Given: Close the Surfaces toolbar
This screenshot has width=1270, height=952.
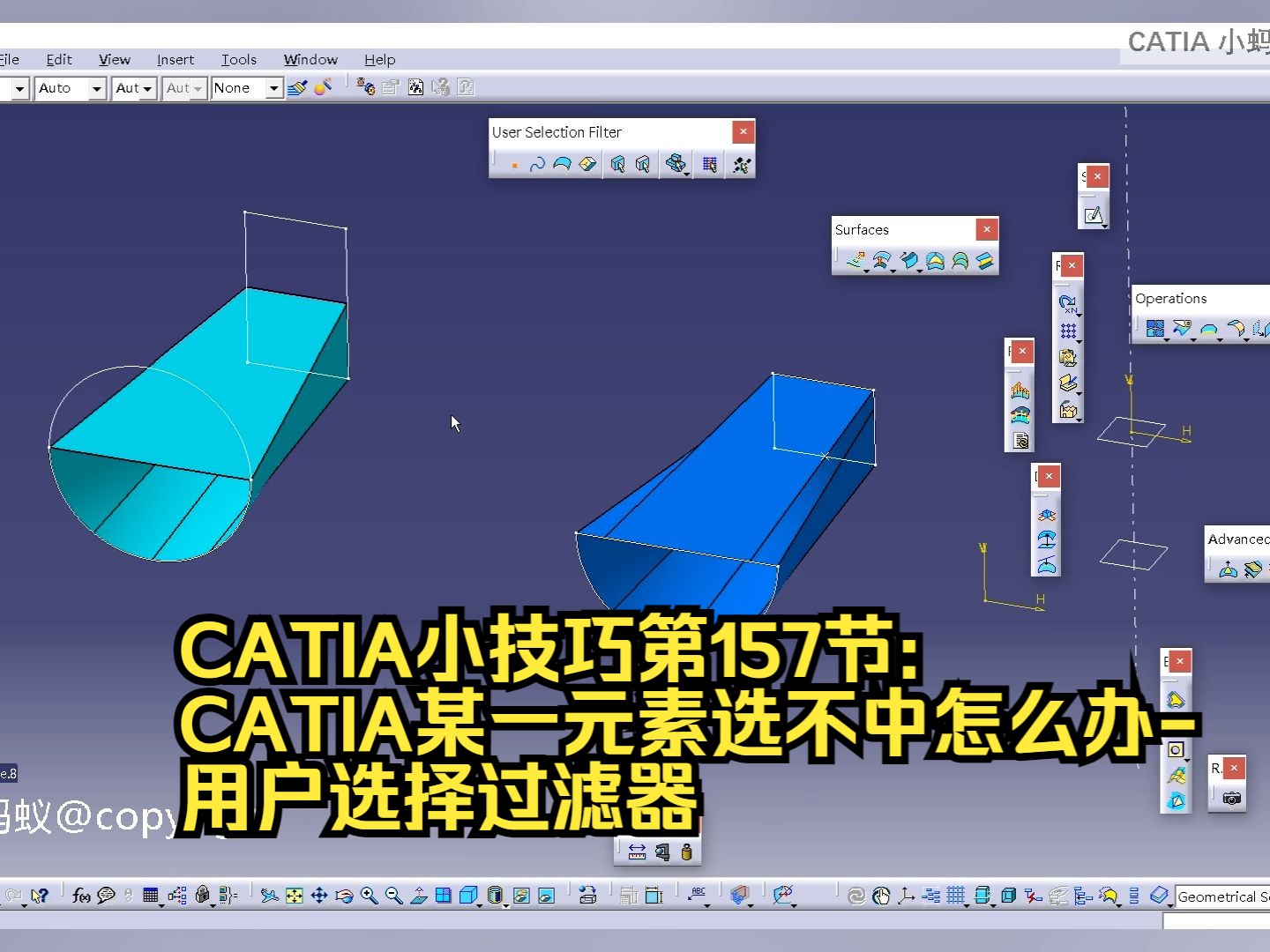Looking at the screenshot, I should (987, 229).
